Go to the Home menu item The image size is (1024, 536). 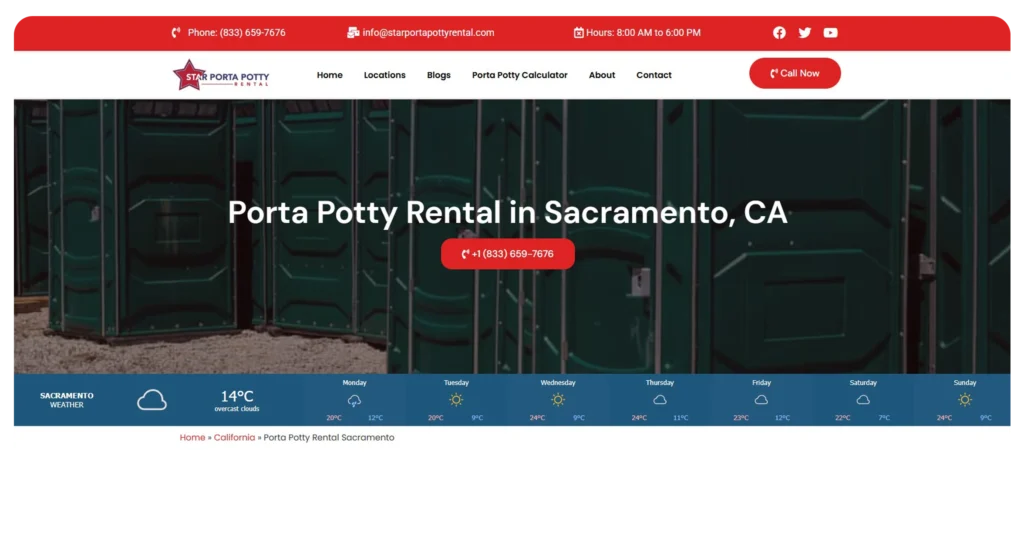(x=329, y=75)
